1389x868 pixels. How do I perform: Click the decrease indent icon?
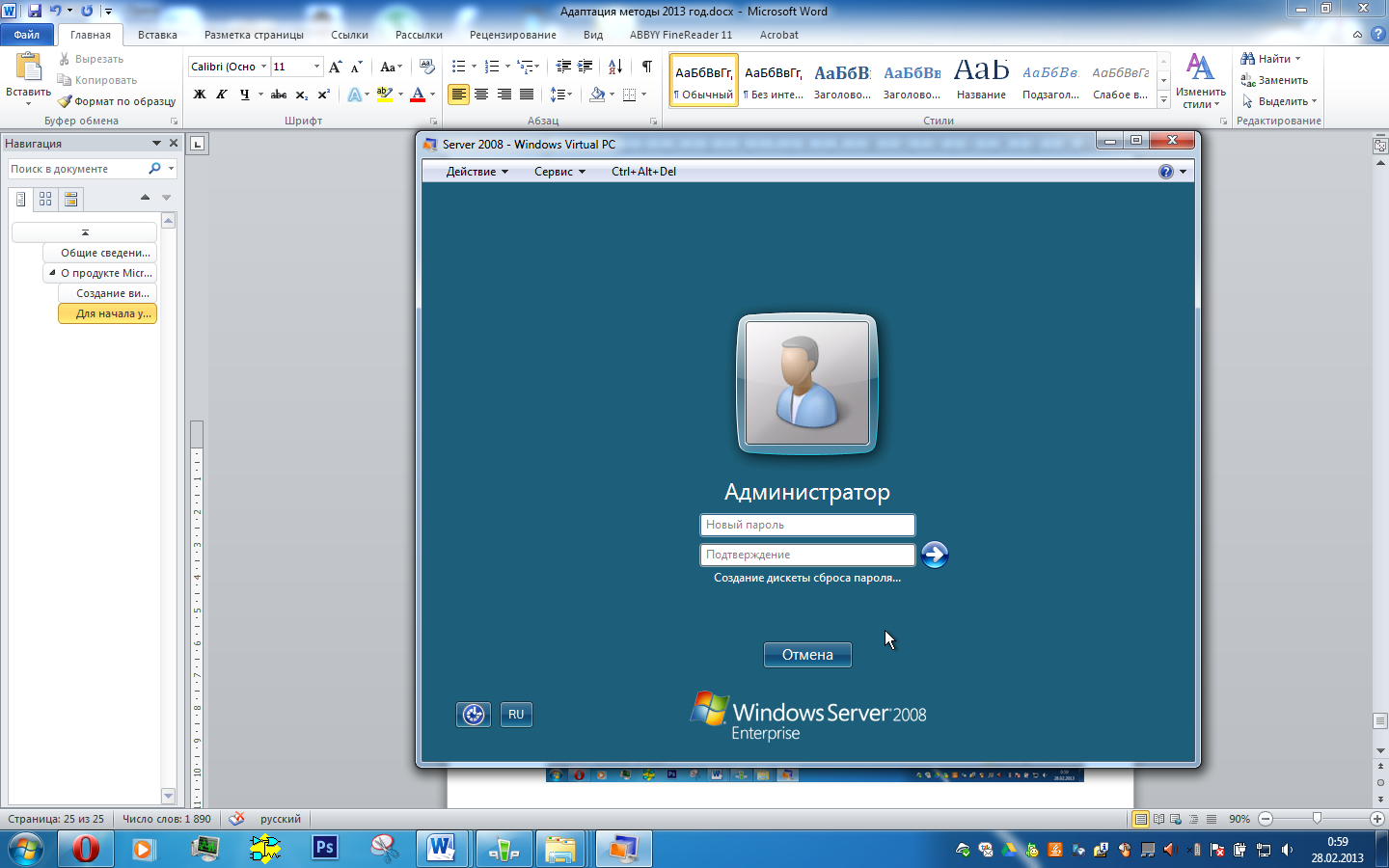563,67
